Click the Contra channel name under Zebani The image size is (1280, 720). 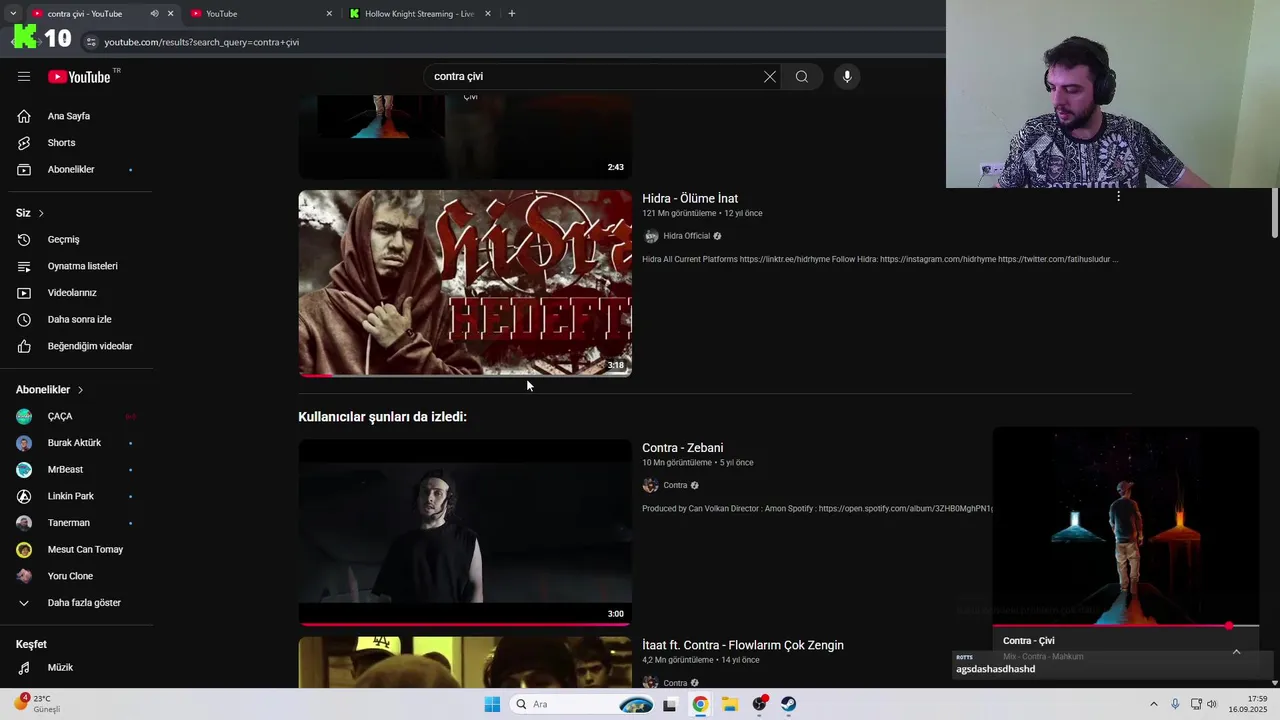[x=675, y=485]
